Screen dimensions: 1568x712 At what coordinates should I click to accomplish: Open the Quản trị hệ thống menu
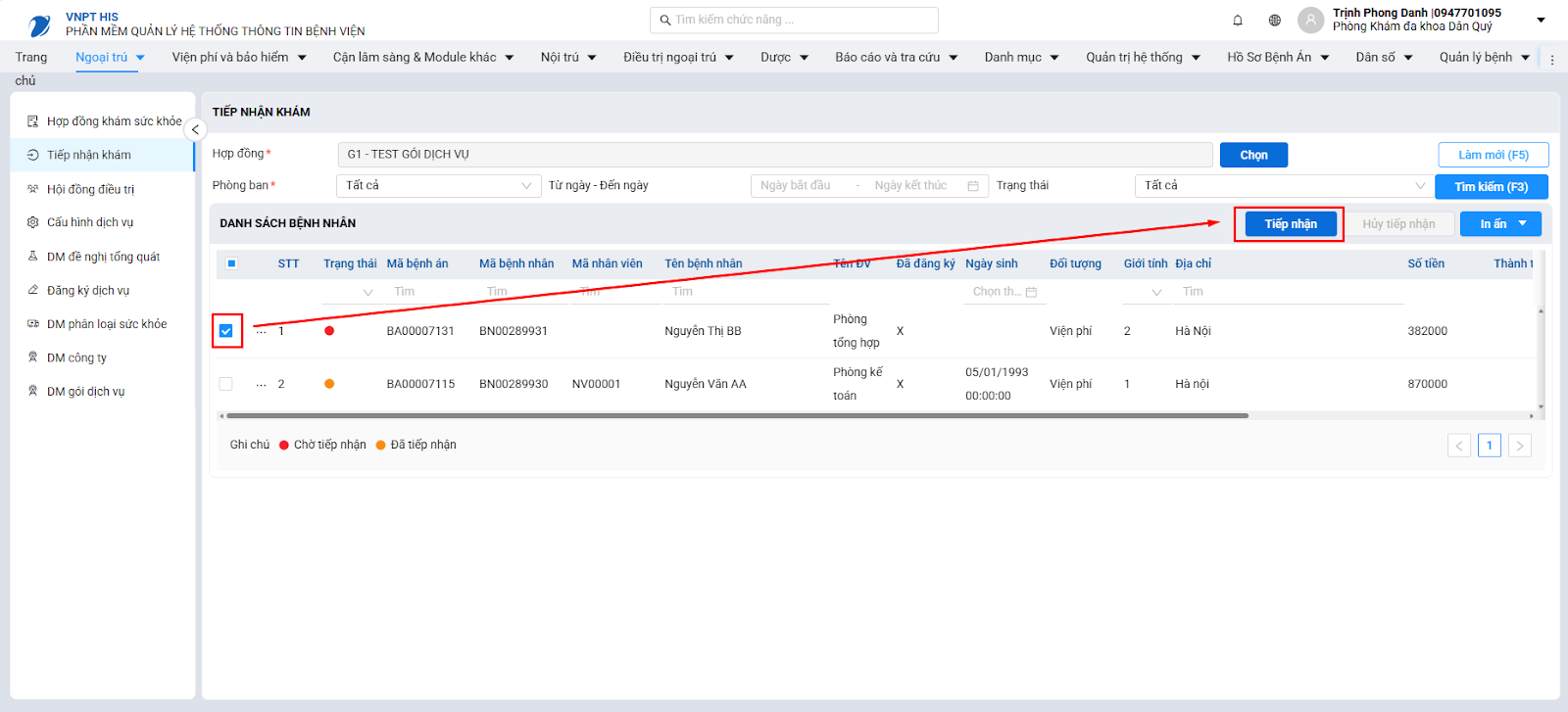coord(1144,58)
